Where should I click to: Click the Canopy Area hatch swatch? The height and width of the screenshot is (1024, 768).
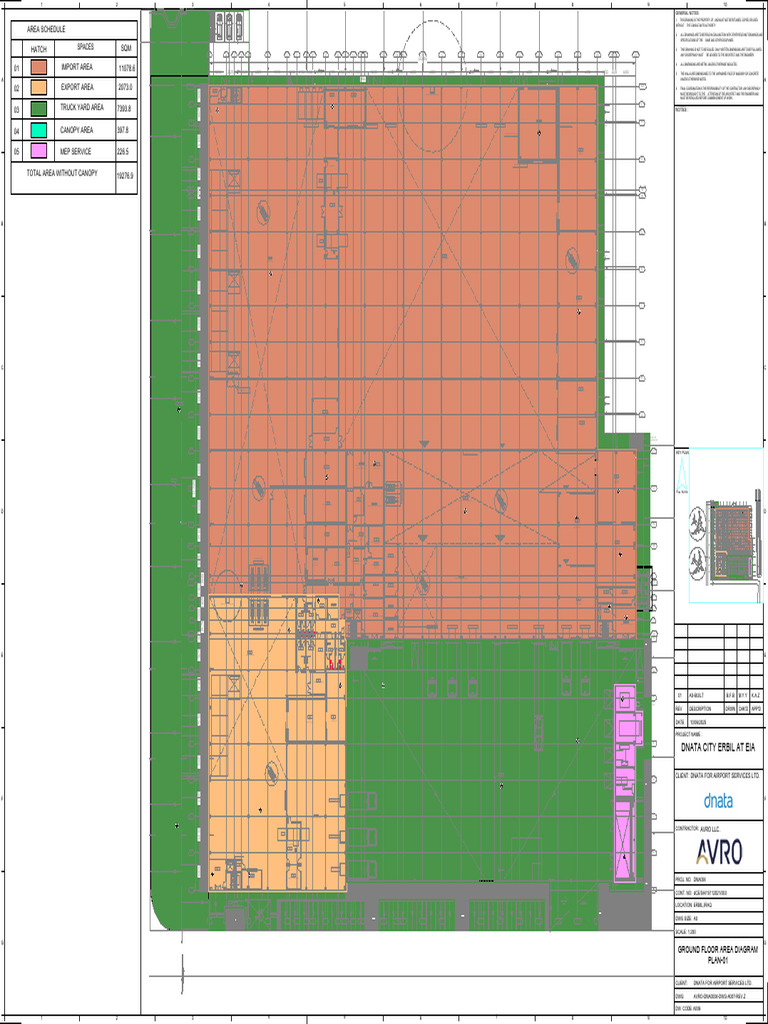pyautogui.click(x=39, y=130)
